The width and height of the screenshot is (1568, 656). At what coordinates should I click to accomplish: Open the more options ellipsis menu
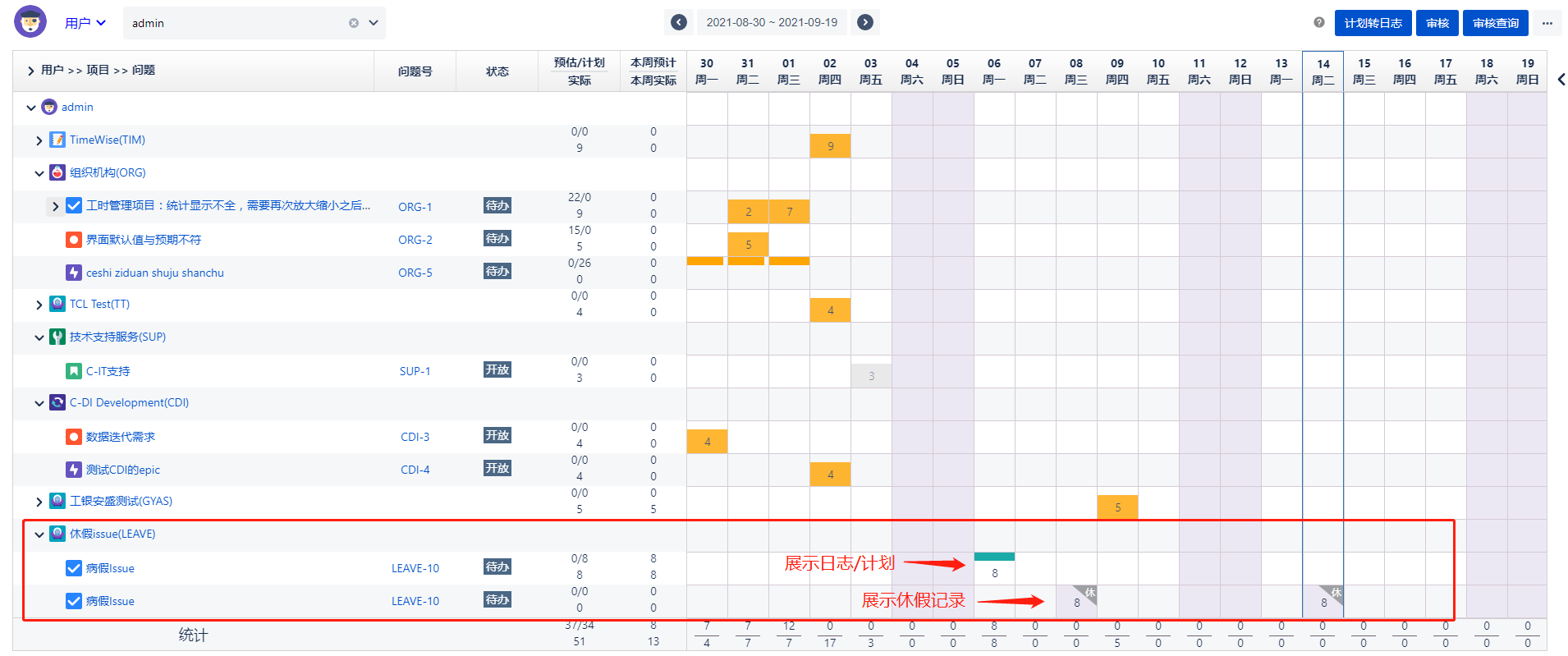pos(1547,23)
